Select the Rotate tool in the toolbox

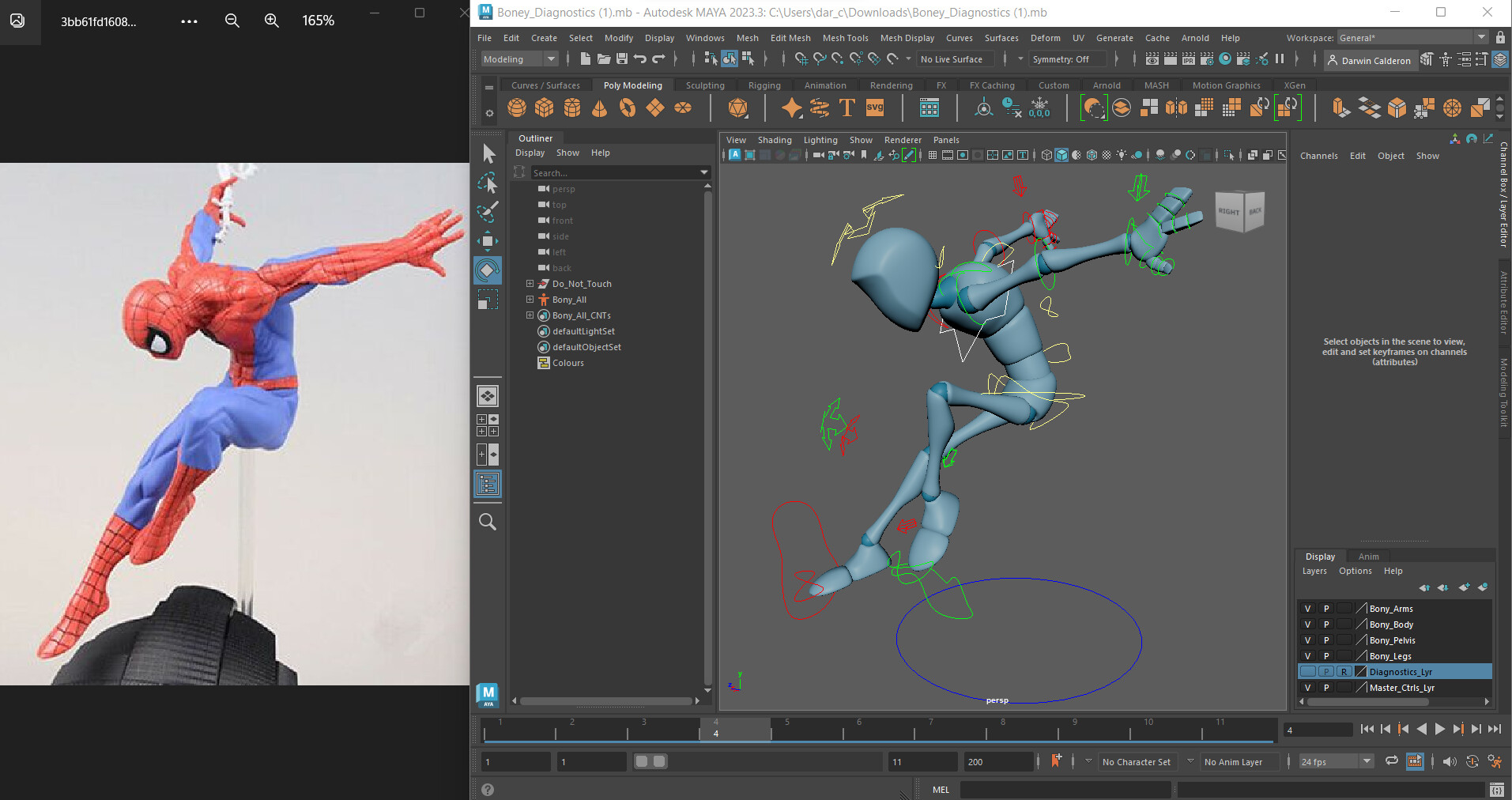488,270
